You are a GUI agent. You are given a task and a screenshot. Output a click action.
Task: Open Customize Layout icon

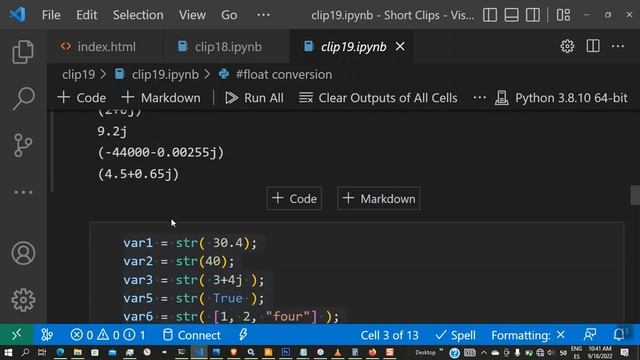(x=563, y=15)
